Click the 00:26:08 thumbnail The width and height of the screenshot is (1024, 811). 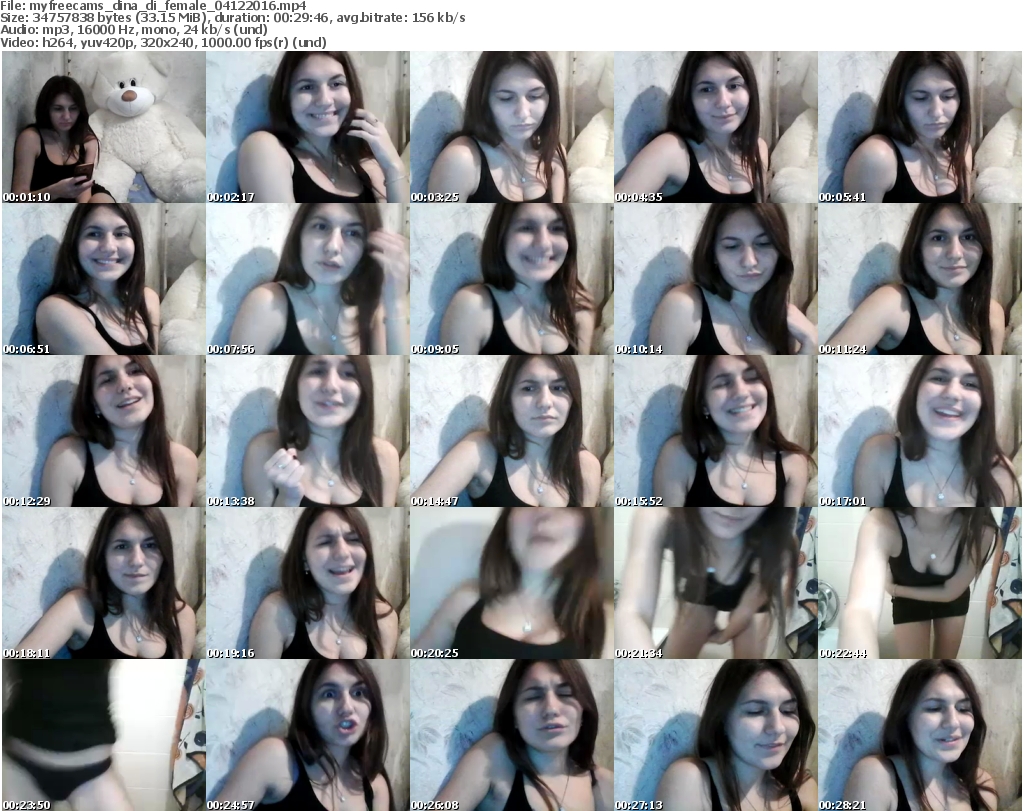pyautogui.click(x=511, y=735)
